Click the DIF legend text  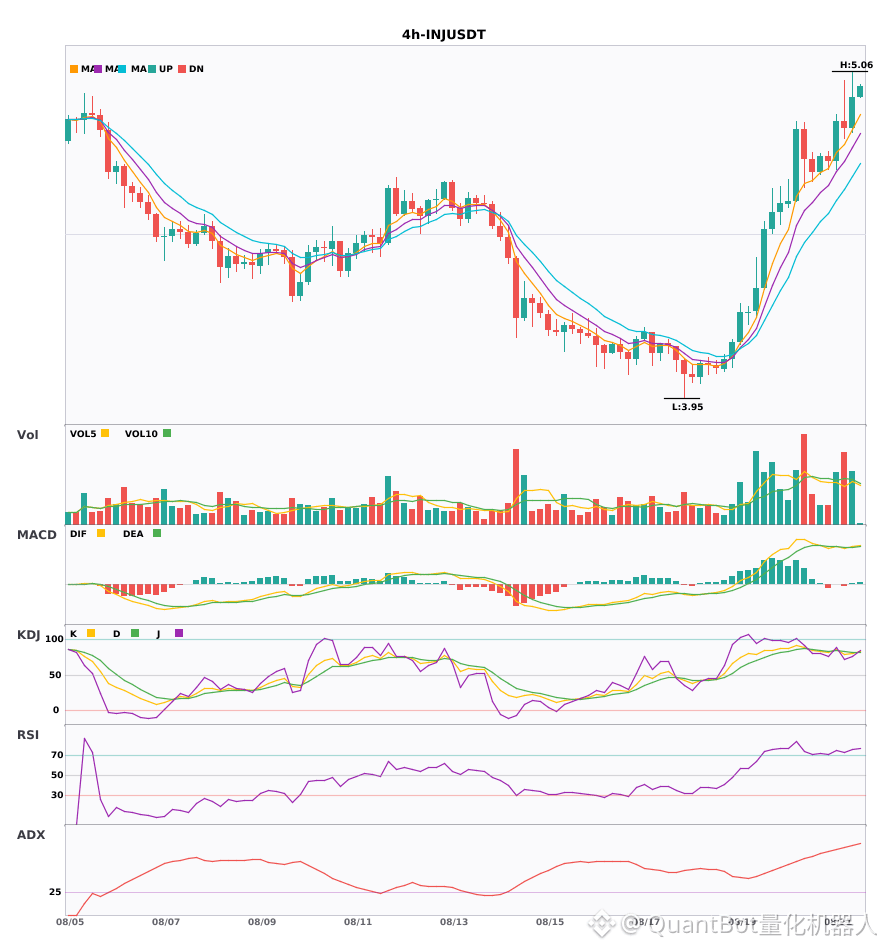78,534
